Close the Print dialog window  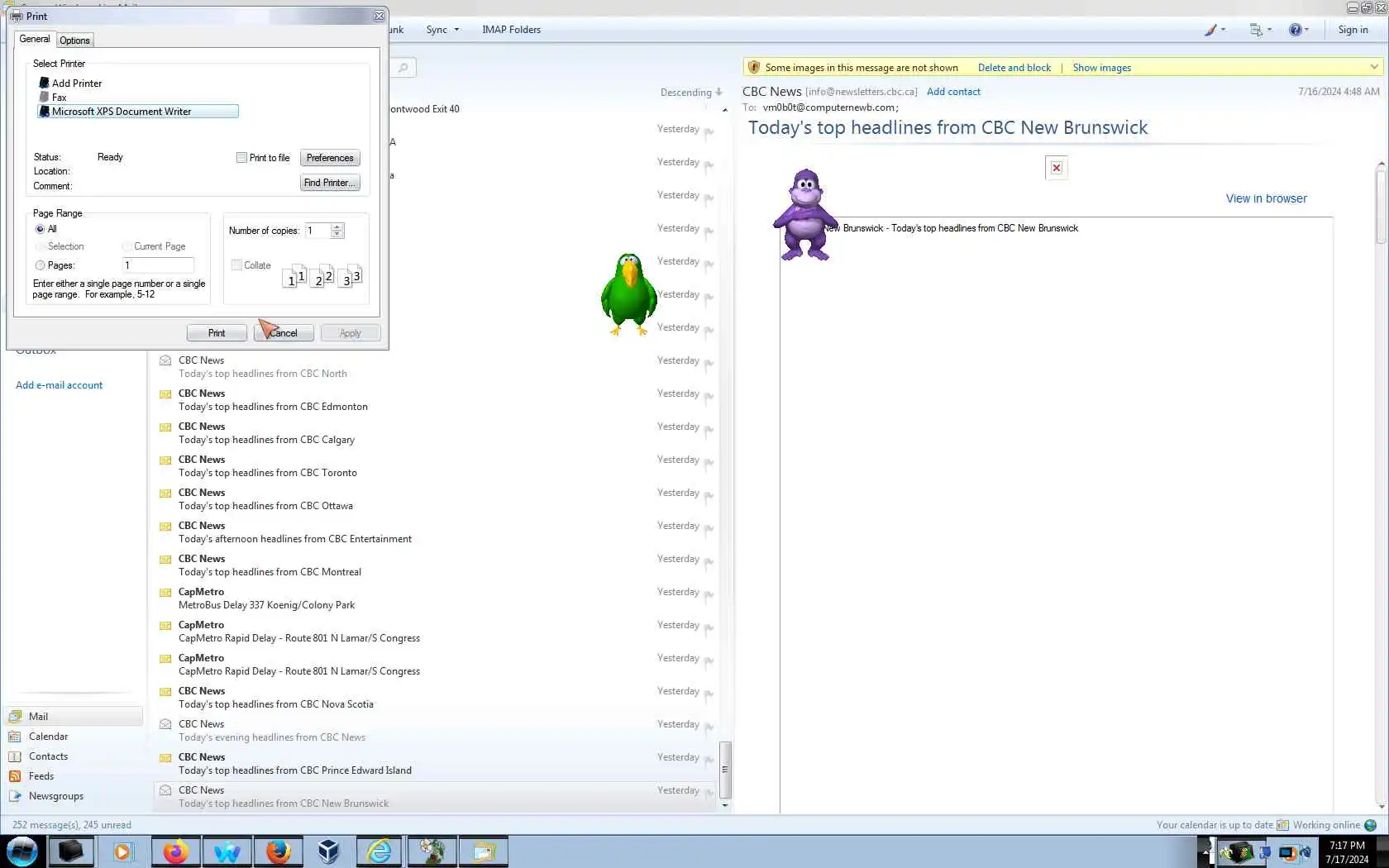click(x=379, y=16)
